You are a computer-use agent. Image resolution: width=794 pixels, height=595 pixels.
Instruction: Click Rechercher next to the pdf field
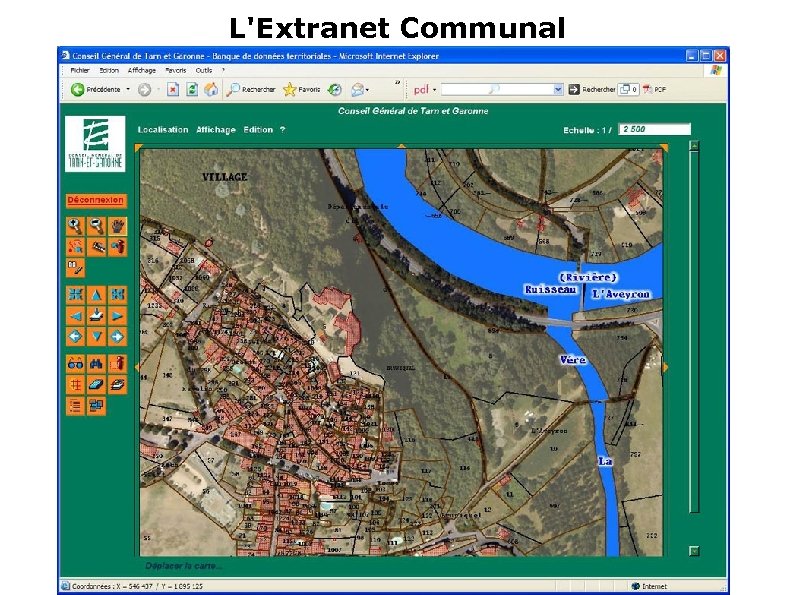pyautogui.click(x=591, y=90)
